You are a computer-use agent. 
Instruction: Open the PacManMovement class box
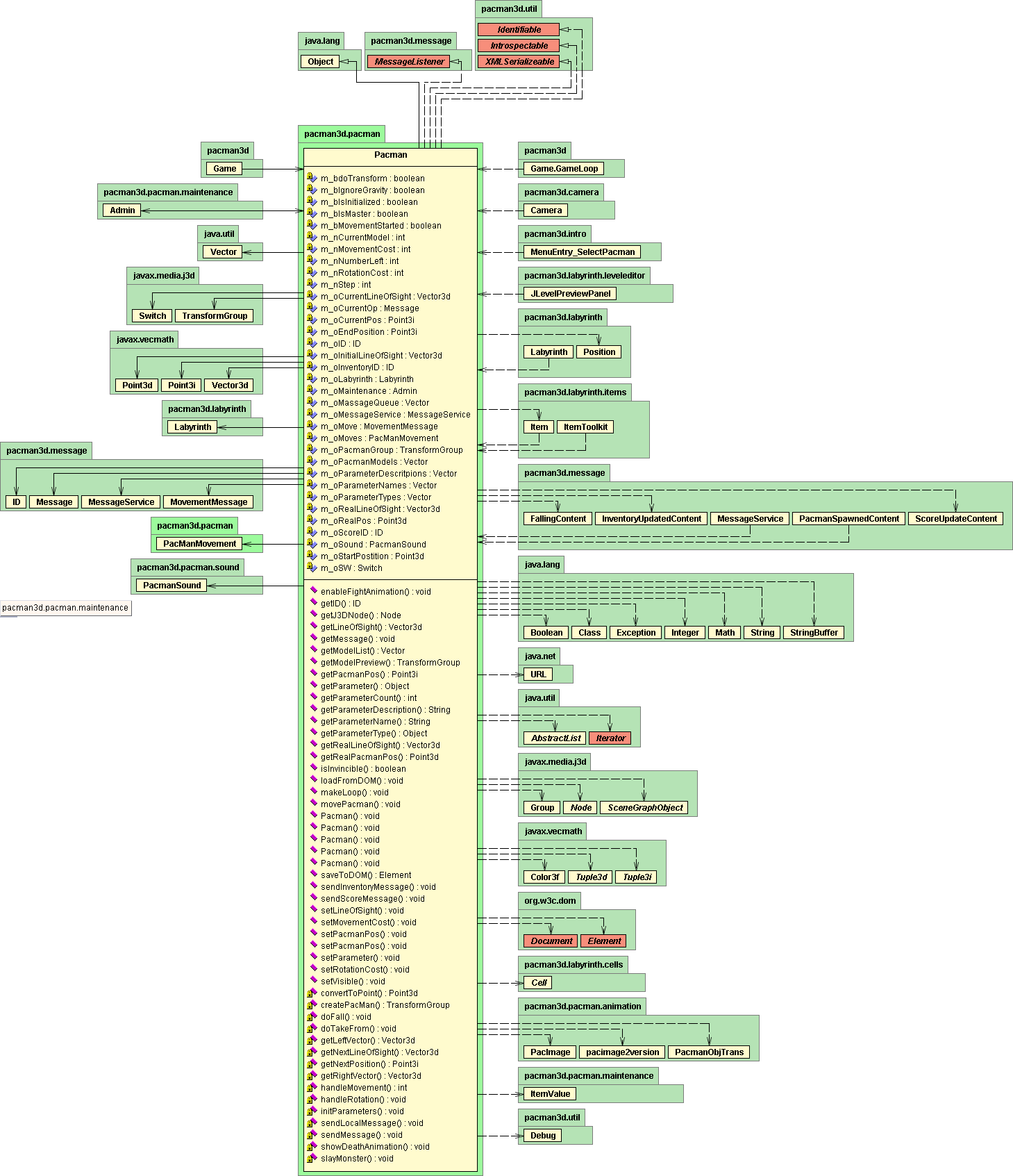[x=200, y=544]
